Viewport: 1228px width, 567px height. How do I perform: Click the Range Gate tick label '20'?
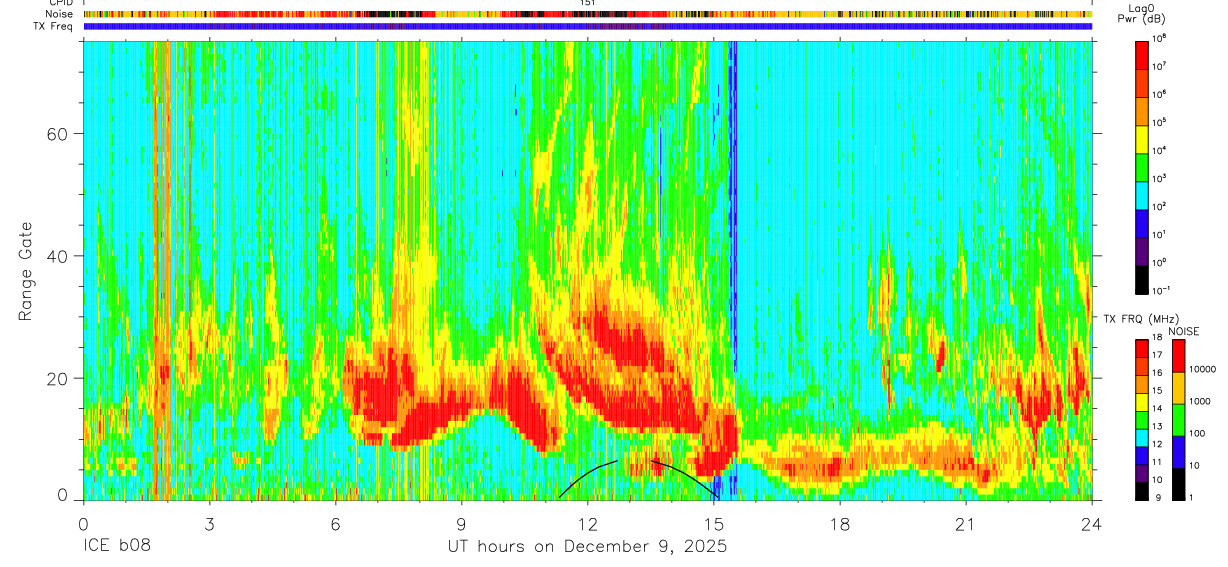57,379
